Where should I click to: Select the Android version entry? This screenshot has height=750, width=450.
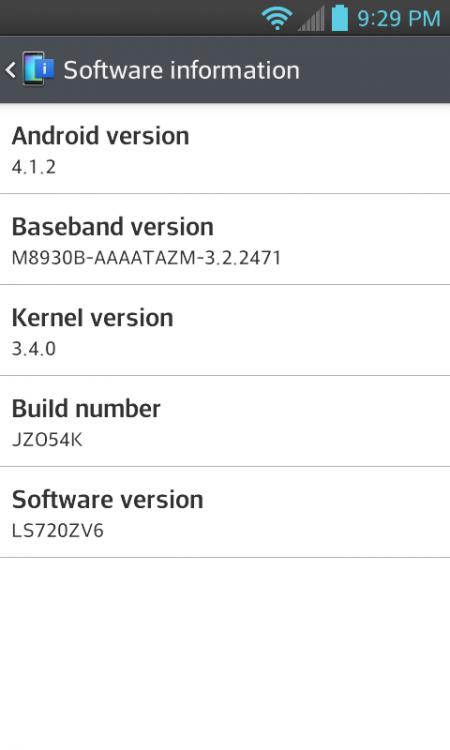pyautogui.click(x=225, y=149)
